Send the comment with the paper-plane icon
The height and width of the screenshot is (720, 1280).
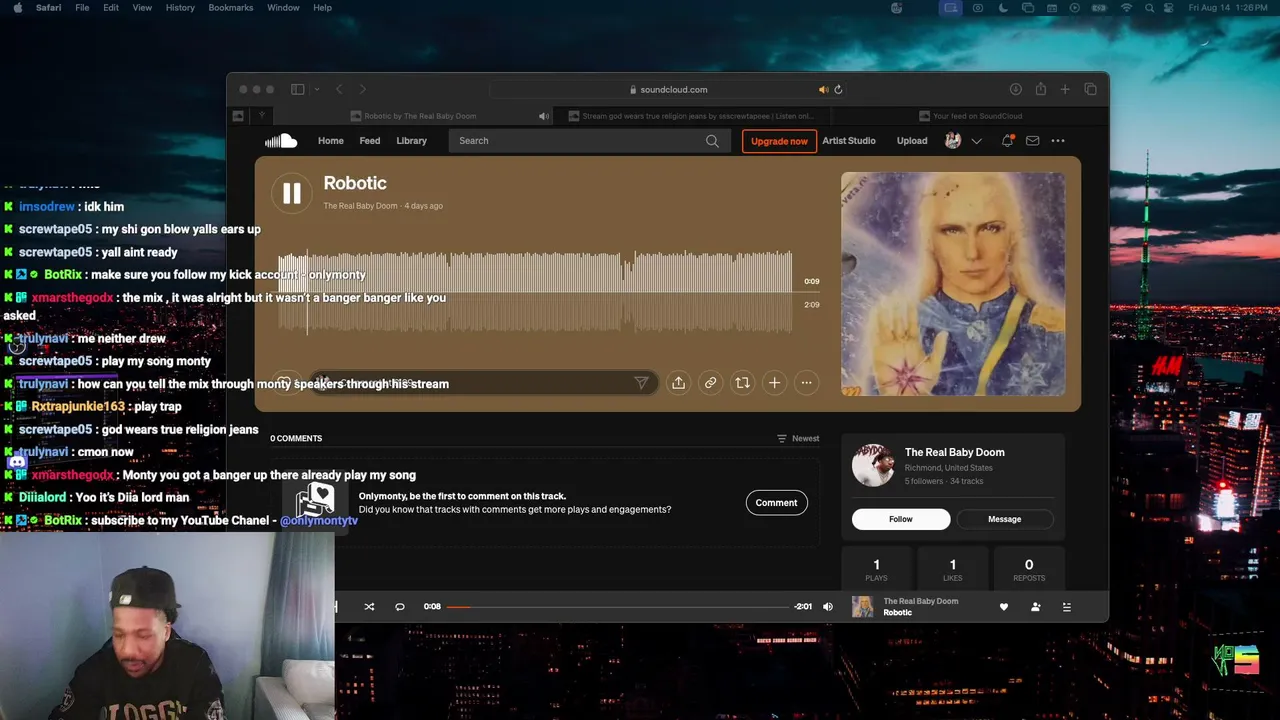[641, 383]
